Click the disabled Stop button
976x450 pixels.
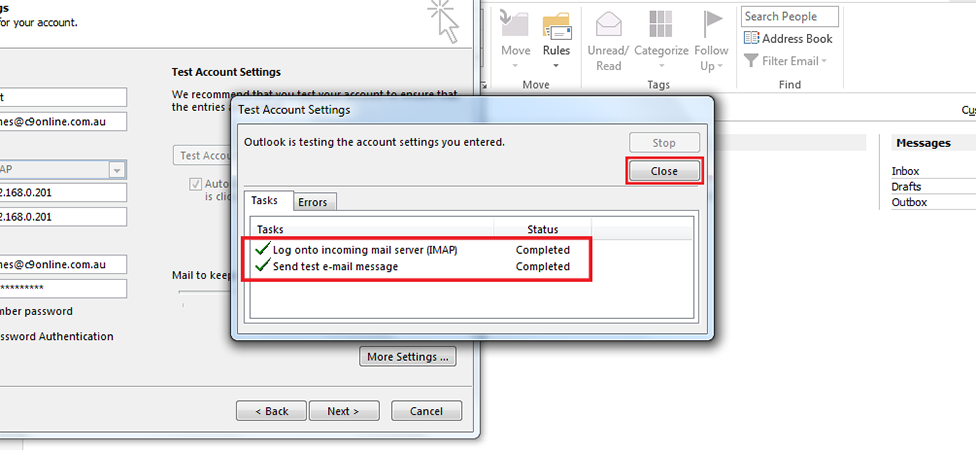tap(664, 143)
